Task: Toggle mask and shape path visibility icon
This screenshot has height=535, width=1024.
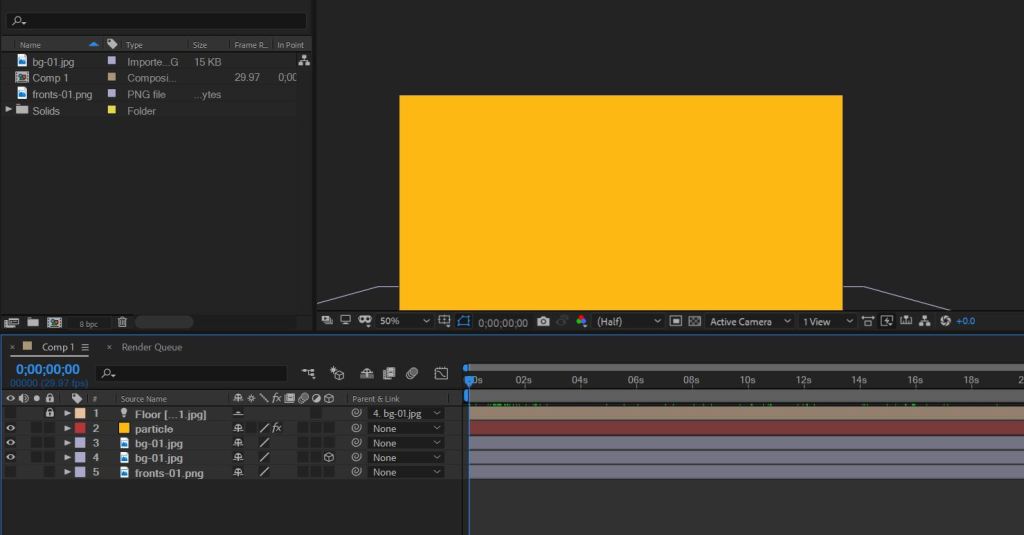Action: pyautogui.click(x=463, y=322)
